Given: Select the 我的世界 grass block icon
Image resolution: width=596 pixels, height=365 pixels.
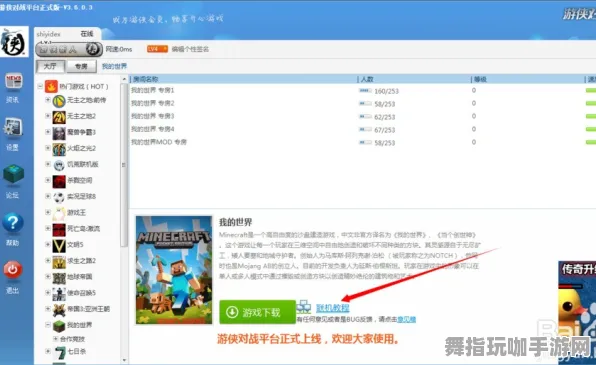Looking at the screenshot, I should point(59,325).
